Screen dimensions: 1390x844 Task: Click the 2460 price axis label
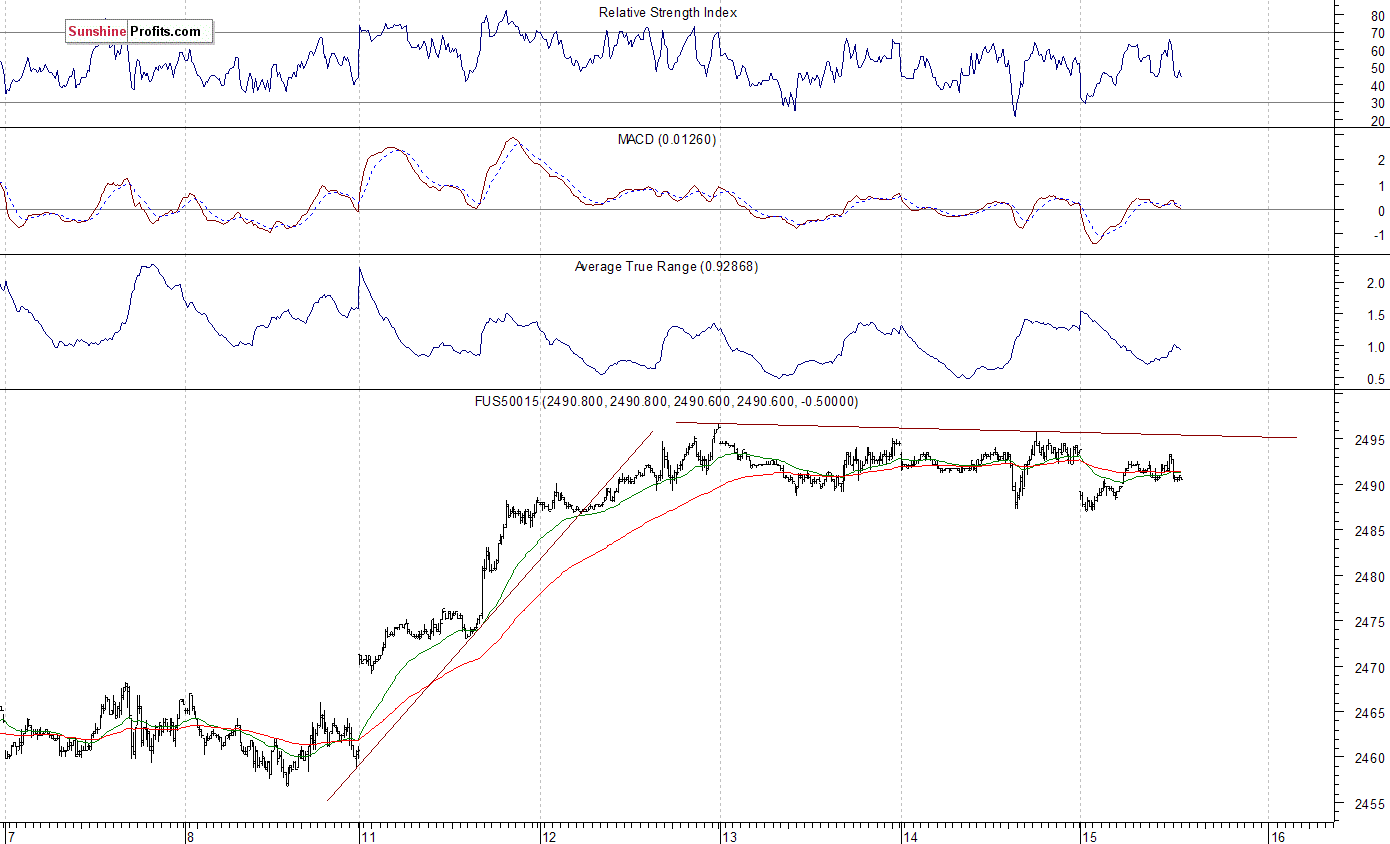pyautogui.click(x=1372, y=758)
